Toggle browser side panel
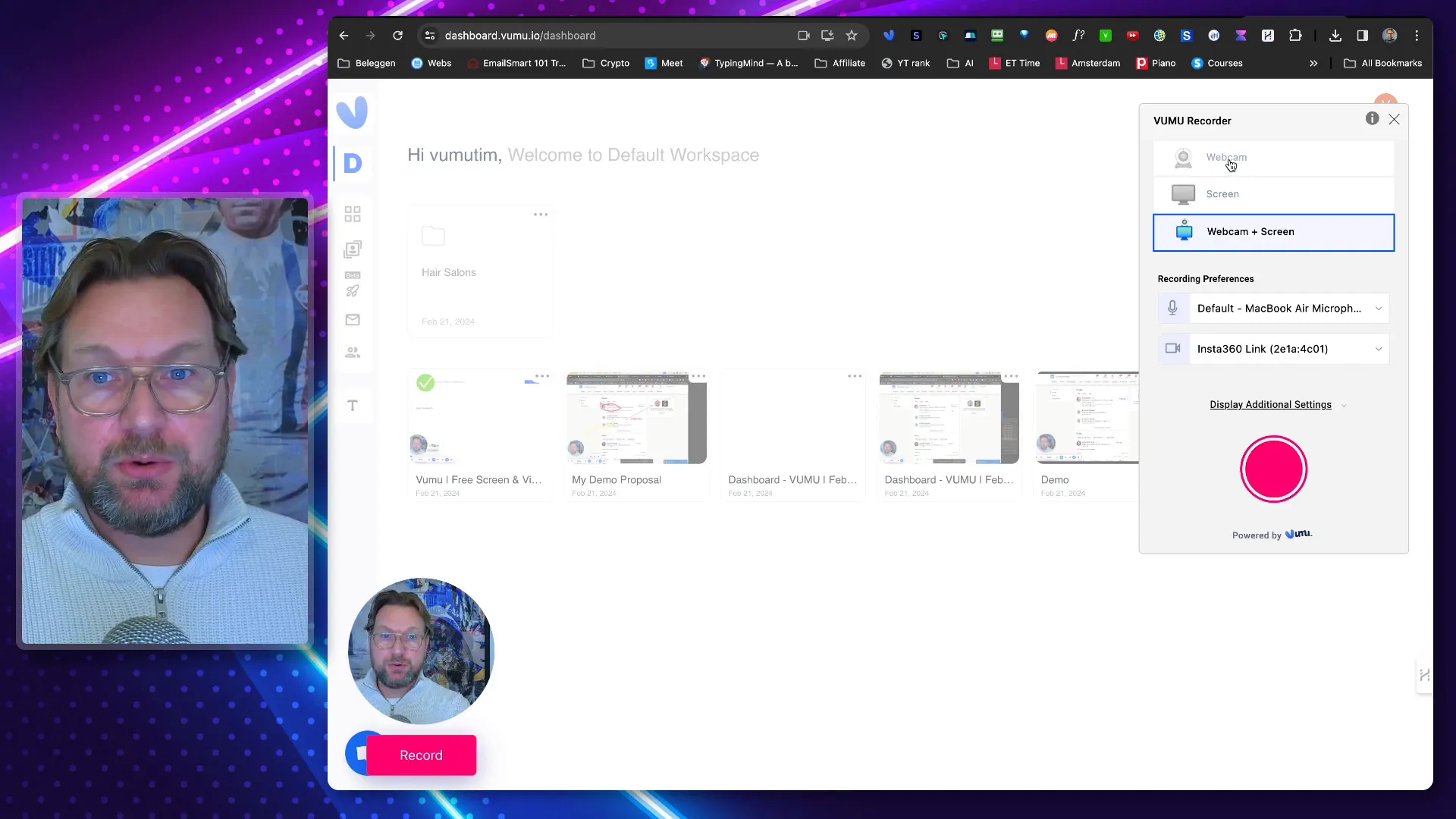The height and width of the screenshot is (819, 1456). click(1363, 36)
